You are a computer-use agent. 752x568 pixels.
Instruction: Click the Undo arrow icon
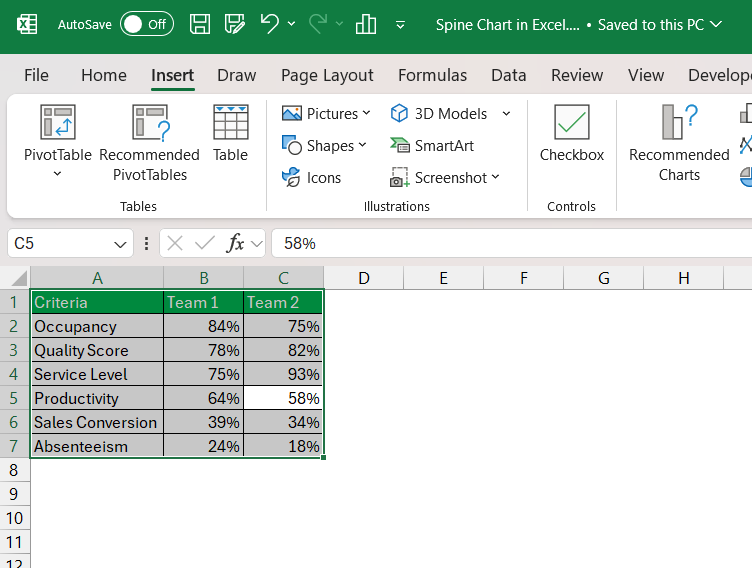pyautogui.click(x=270, y=24)
